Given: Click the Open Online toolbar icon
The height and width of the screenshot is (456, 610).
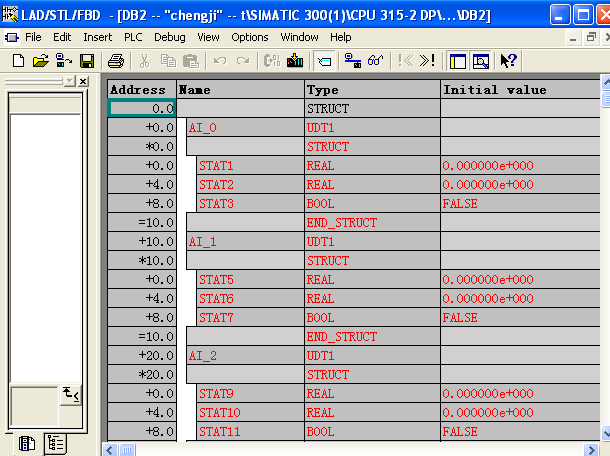Looking at the screenshot, I should (x=64, y=61).
